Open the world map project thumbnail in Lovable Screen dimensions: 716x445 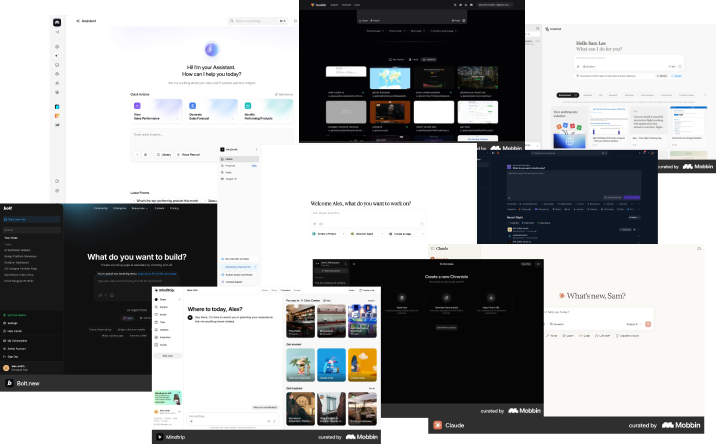coord(390,78)
